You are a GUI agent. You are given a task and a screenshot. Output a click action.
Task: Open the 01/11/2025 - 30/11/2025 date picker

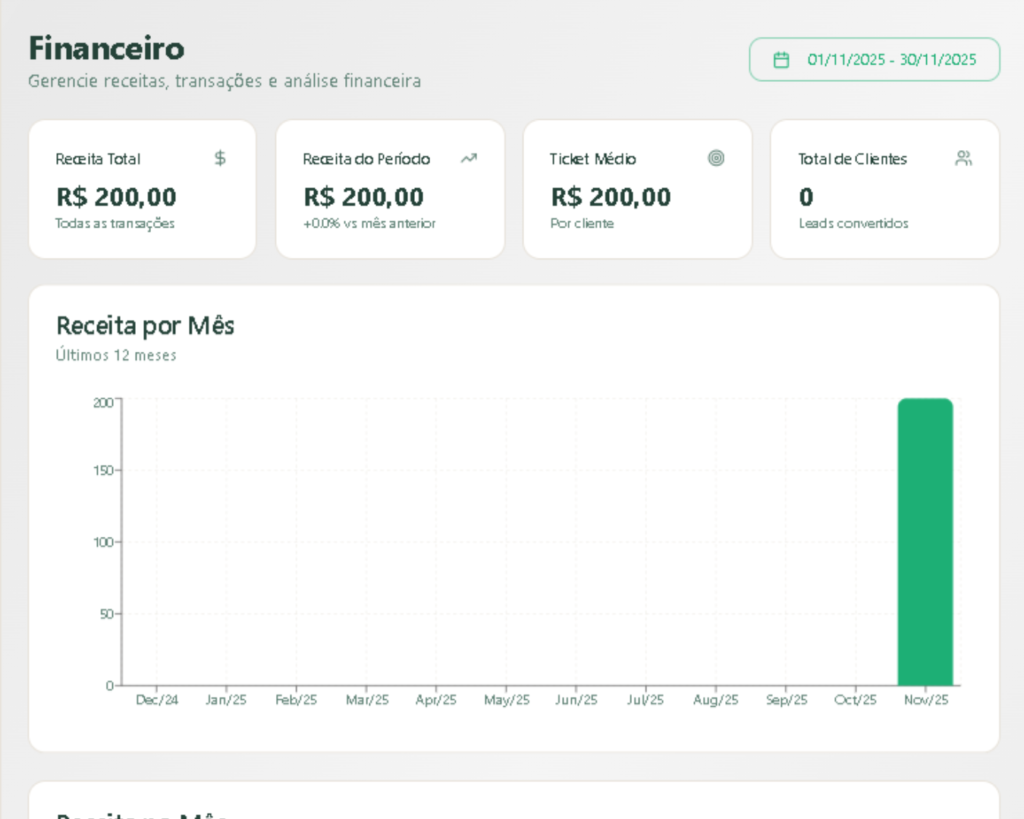click(x=874, y=60)
